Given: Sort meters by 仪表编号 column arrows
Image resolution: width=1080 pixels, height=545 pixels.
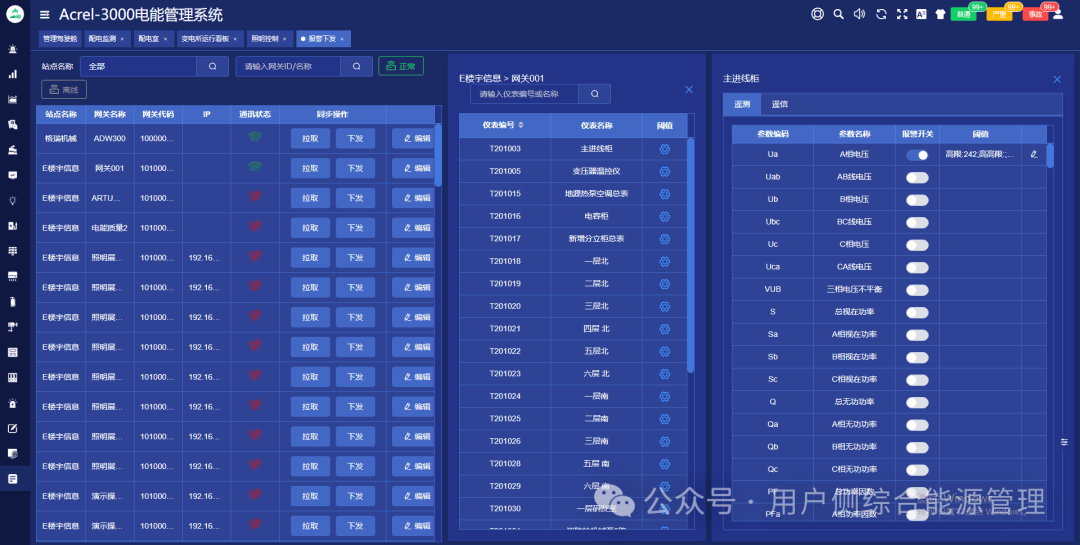Looking at the screenshot, I should click(521, 125).
